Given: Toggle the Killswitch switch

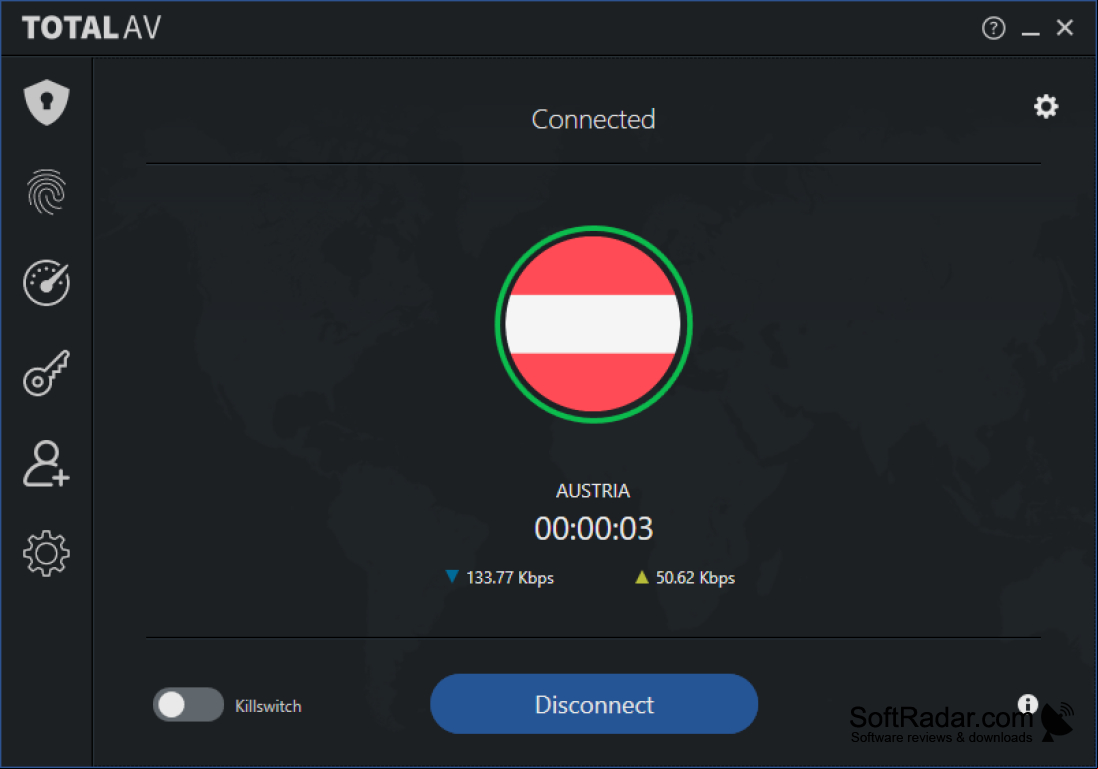Looking at the screenshot, I should pos(188,705).
